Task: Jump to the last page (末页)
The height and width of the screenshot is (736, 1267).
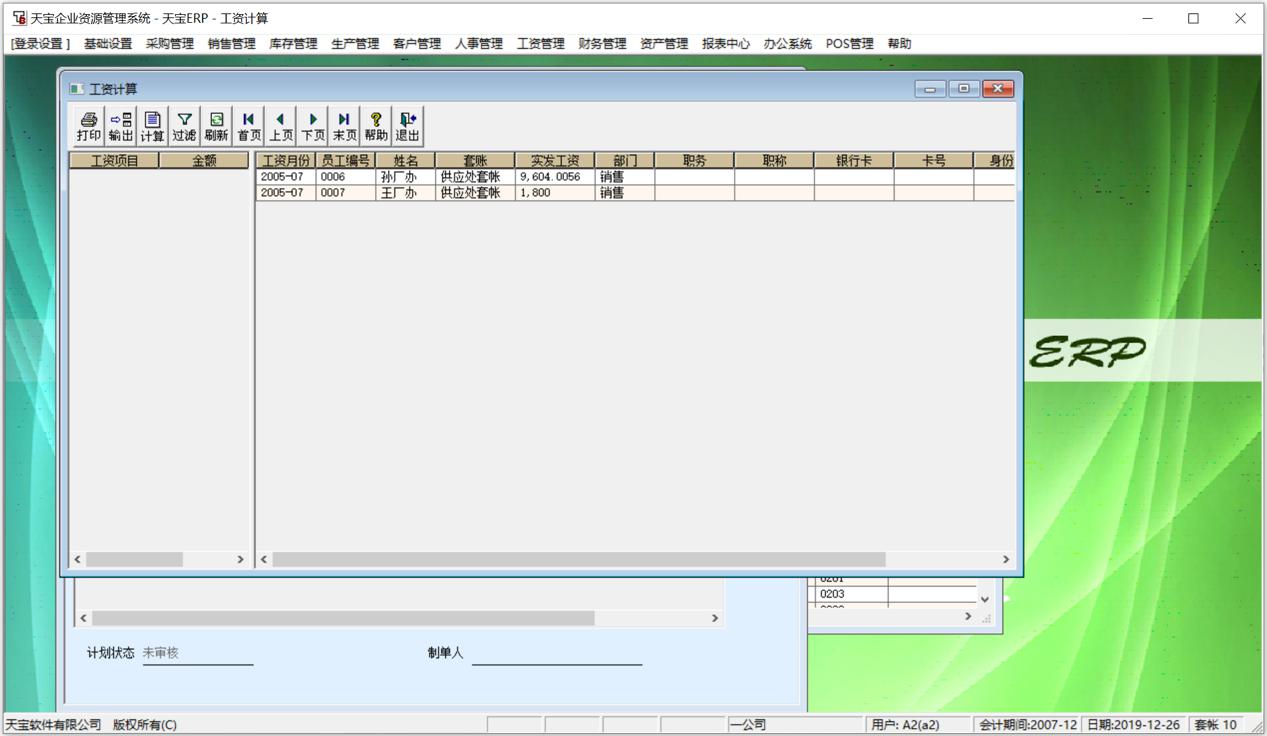Action: (344, 126)
